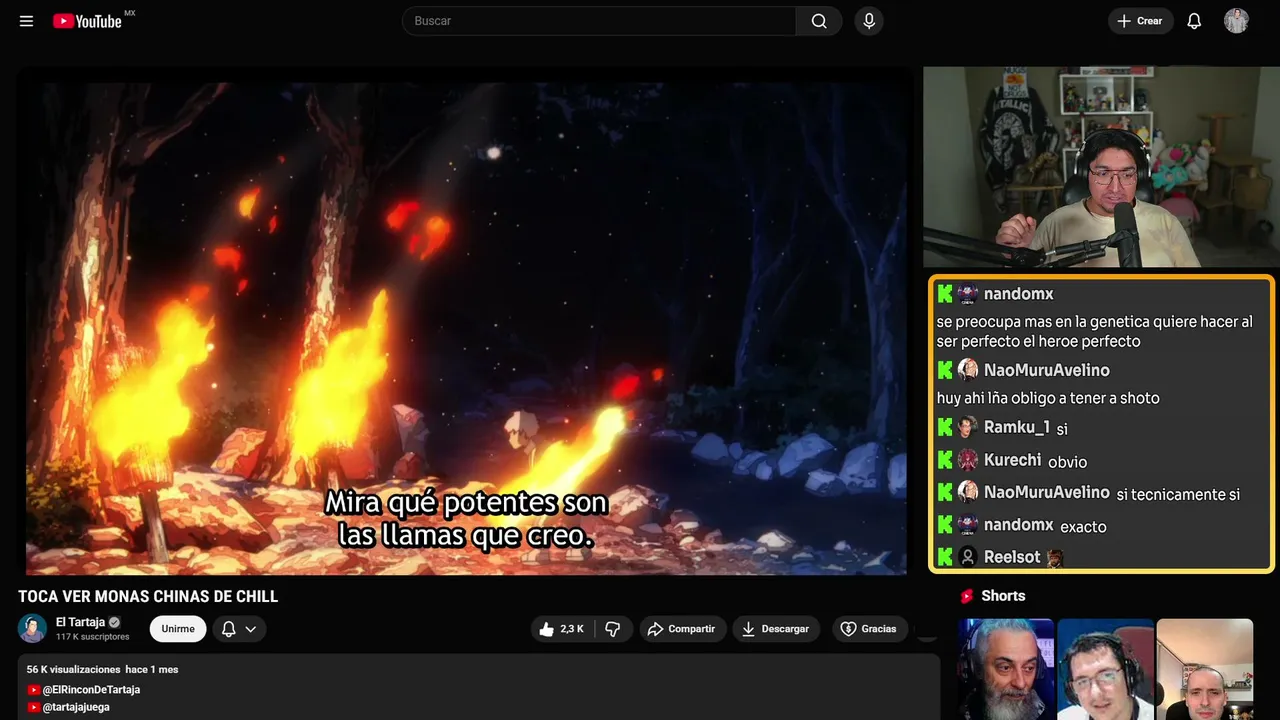Download the video with Descargar
The image size is (1280, 720).
click(777, 629)
